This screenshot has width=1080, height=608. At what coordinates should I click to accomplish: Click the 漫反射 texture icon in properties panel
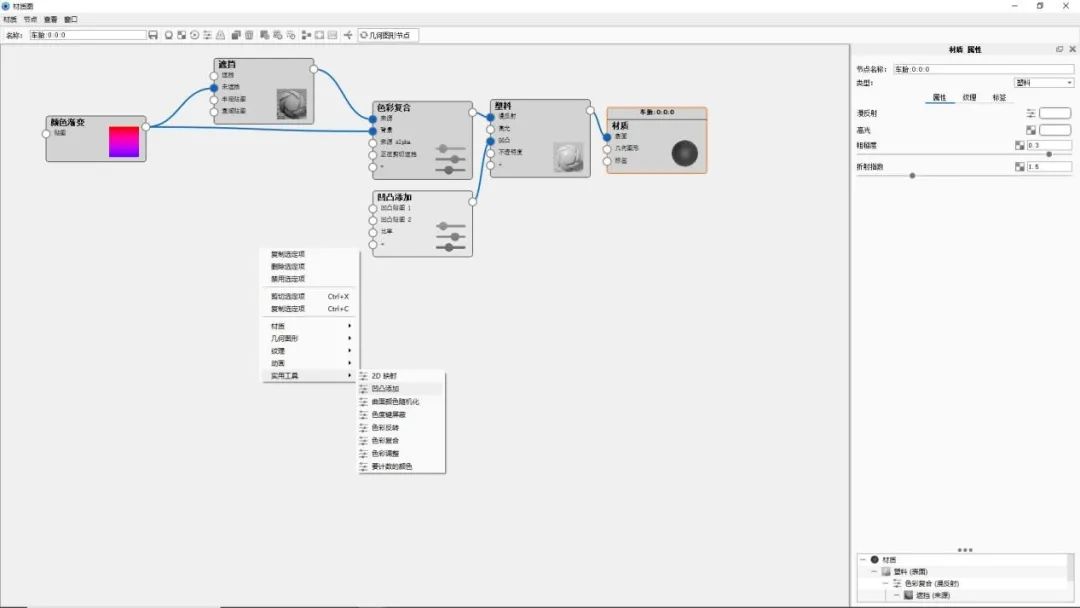[1030, 113]
